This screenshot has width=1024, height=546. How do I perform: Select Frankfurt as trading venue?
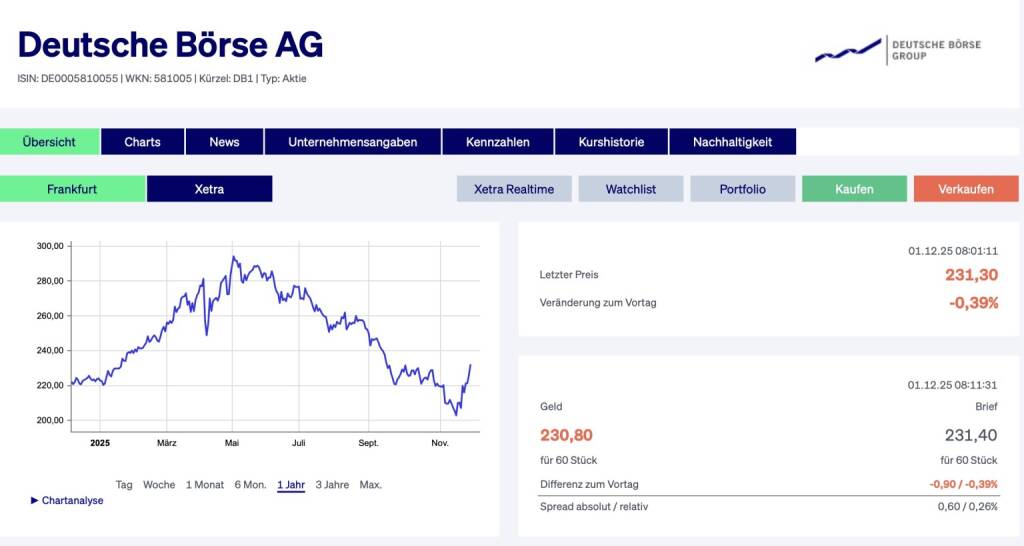pos(73,189)
